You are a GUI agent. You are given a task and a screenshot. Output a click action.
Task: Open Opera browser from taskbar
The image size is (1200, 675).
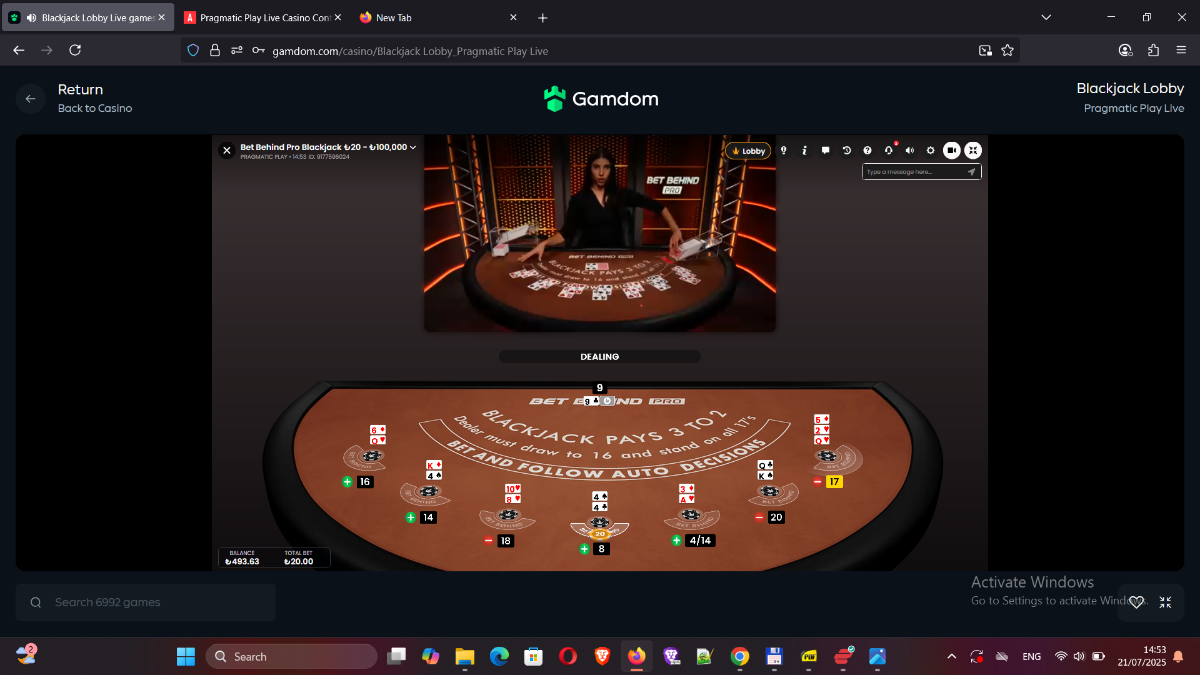568,656
